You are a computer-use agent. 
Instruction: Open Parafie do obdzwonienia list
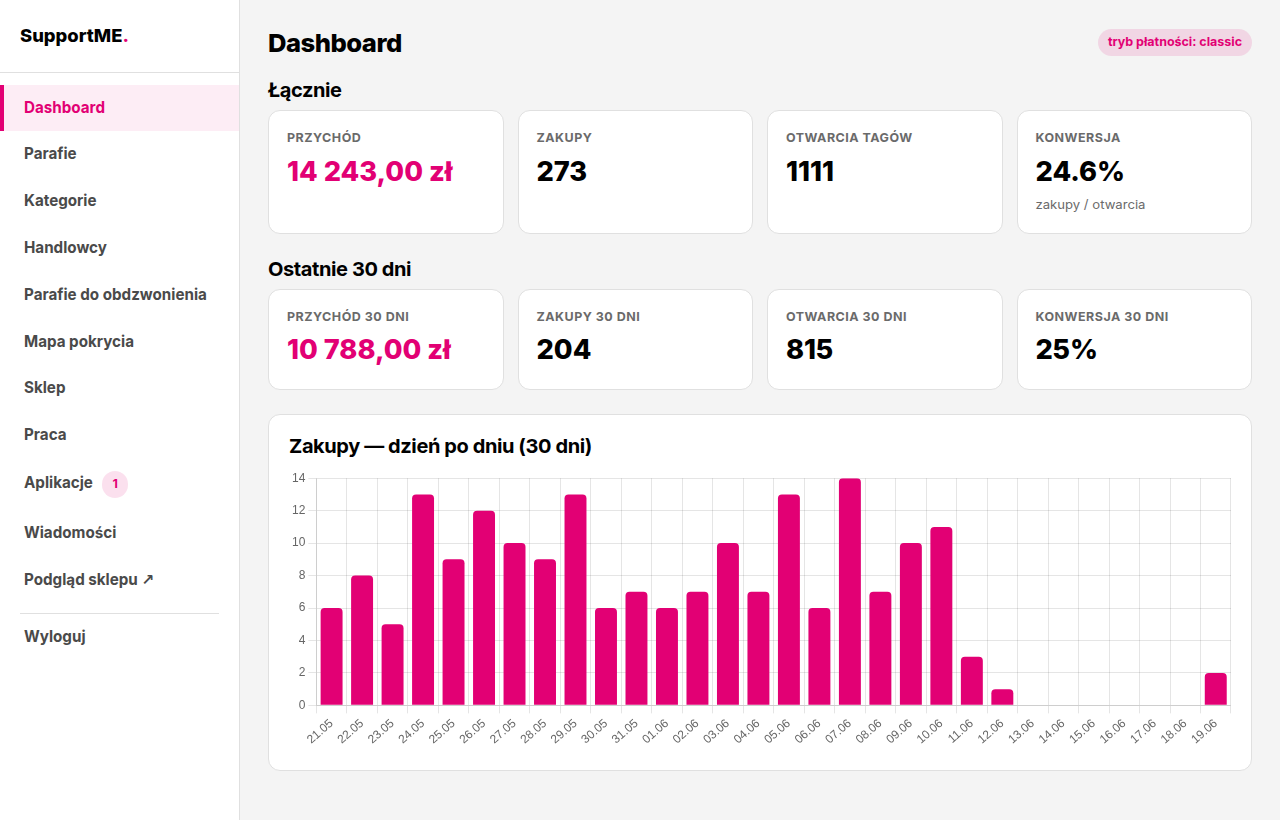pos(120,295)
